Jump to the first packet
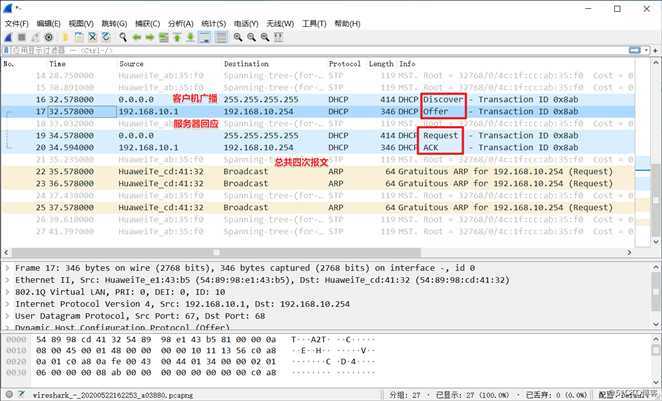Viewport: 662px width, 401px height. (177, 38)
